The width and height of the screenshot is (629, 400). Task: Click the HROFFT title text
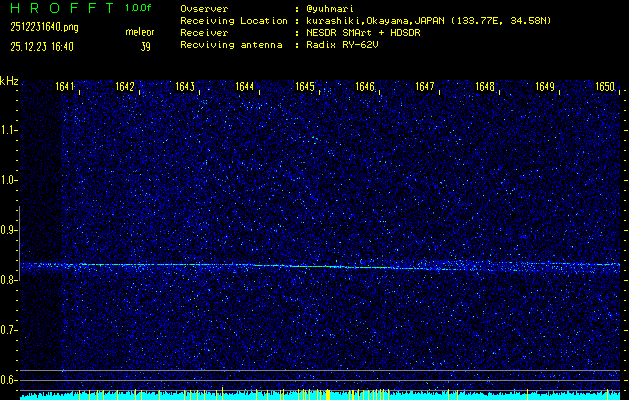56,8
